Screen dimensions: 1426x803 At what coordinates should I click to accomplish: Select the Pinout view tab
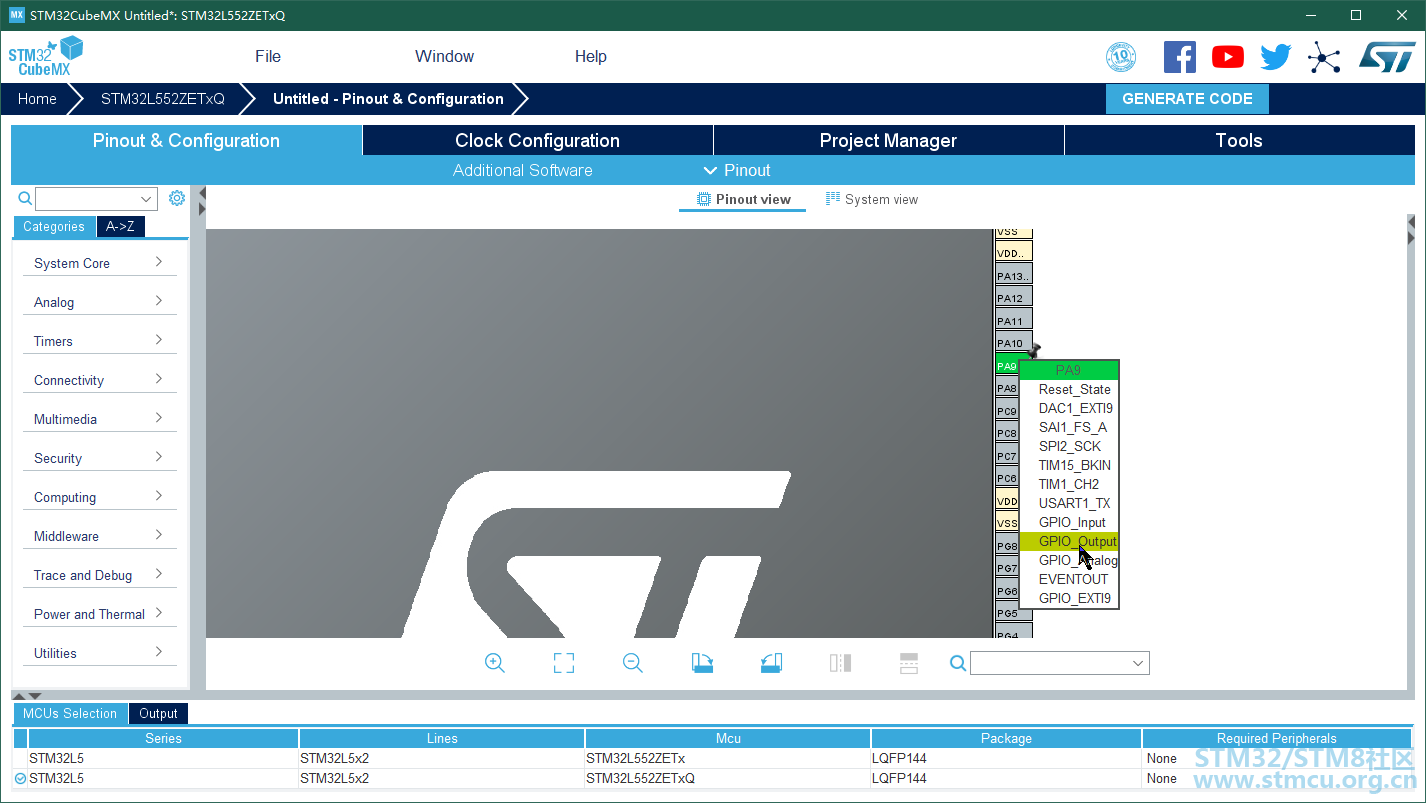click(x=743, y=200)
